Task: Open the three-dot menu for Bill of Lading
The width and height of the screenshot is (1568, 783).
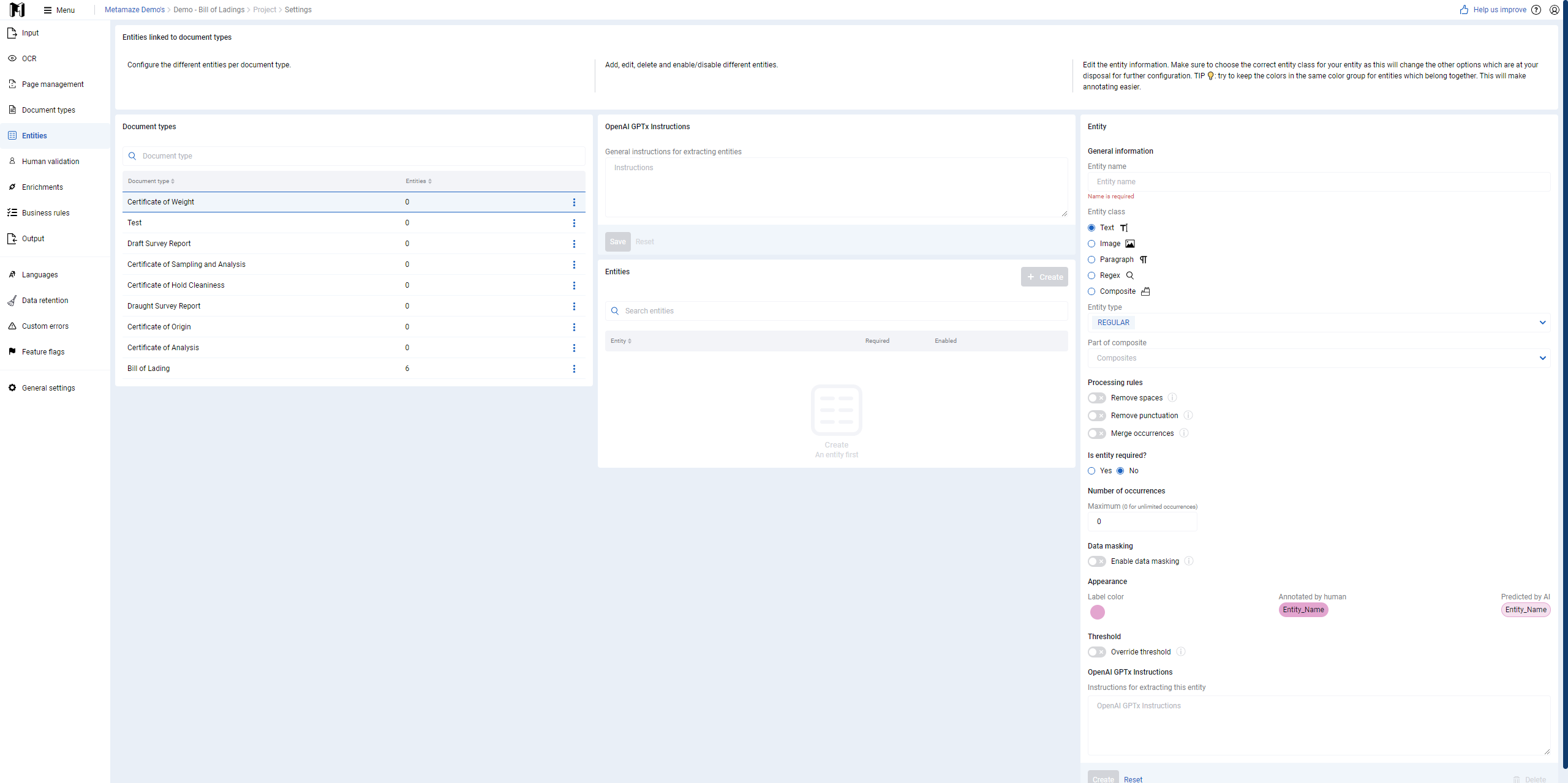Action: coord(574,369)
